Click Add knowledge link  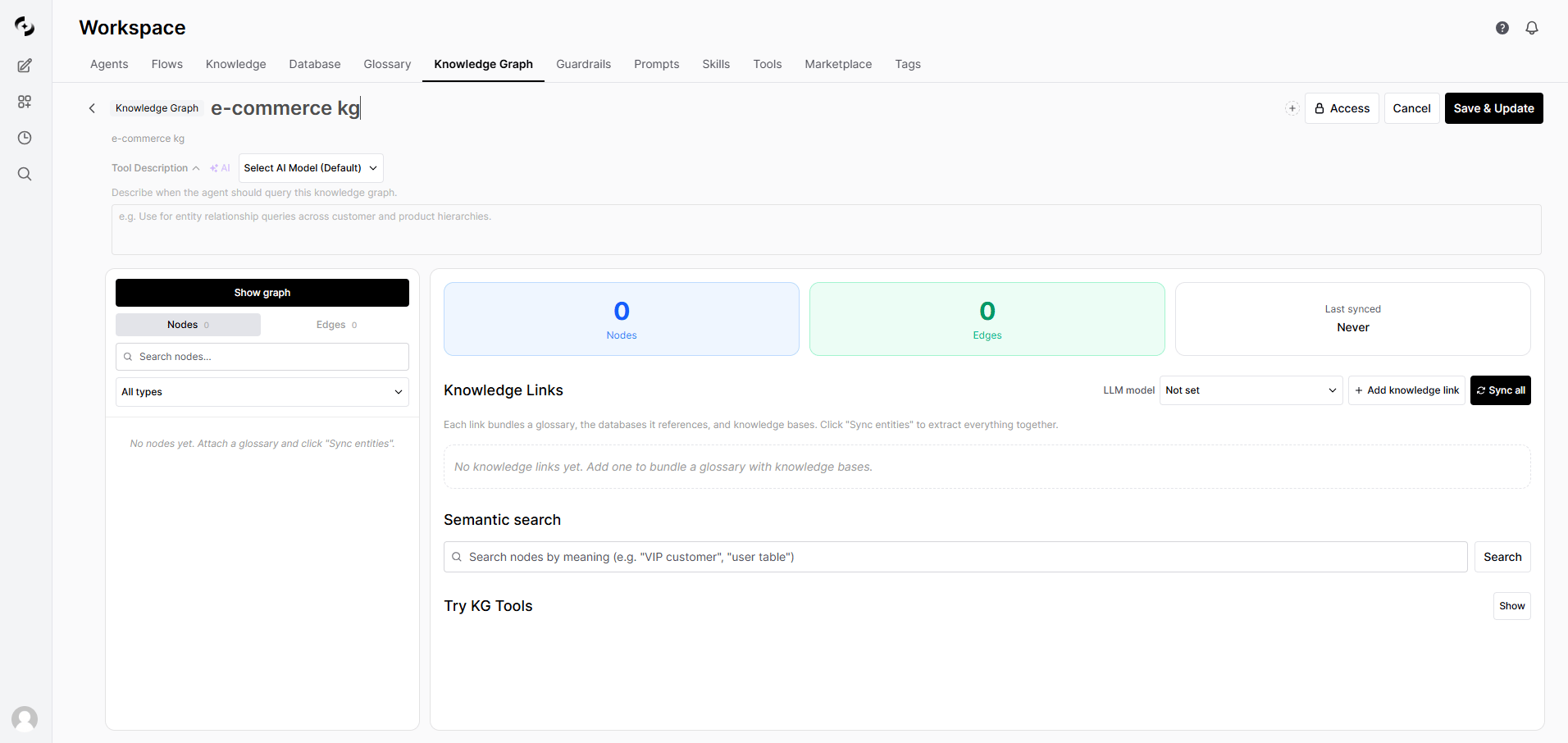pyautogui.click(x=1406, y=390)
